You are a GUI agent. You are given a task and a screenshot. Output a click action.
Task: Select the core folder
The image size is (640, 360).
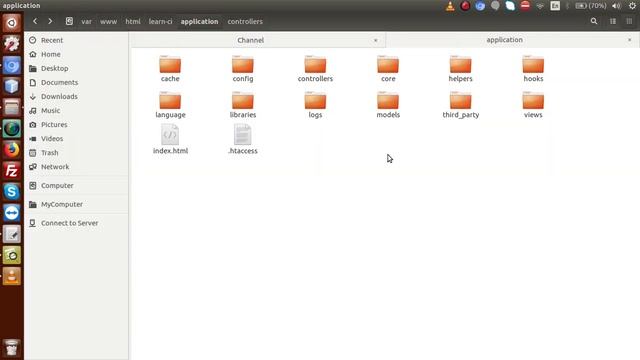pyautogui.click(x=388, y=69)
